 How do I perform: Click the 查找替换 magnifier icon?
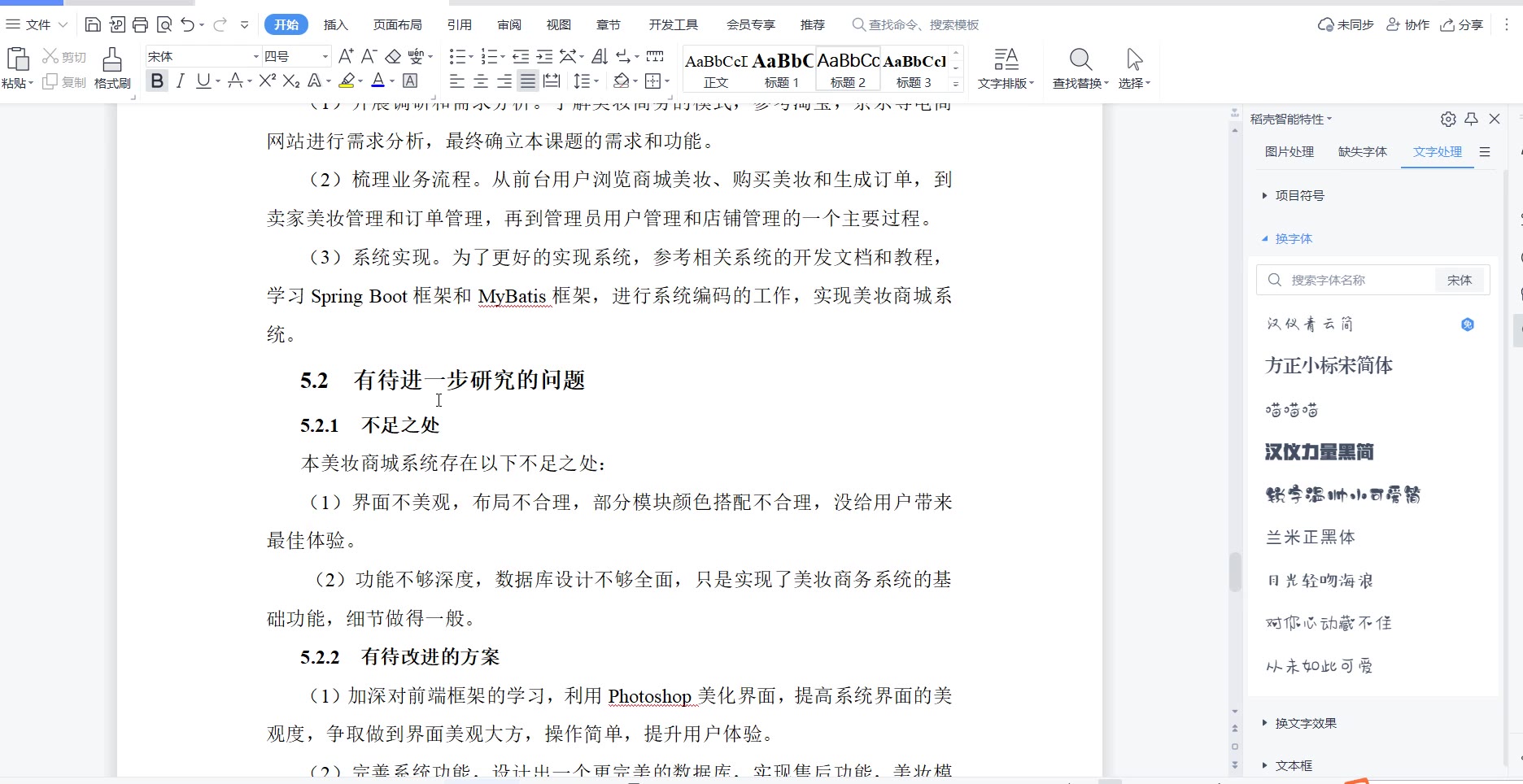(1080, 59)
